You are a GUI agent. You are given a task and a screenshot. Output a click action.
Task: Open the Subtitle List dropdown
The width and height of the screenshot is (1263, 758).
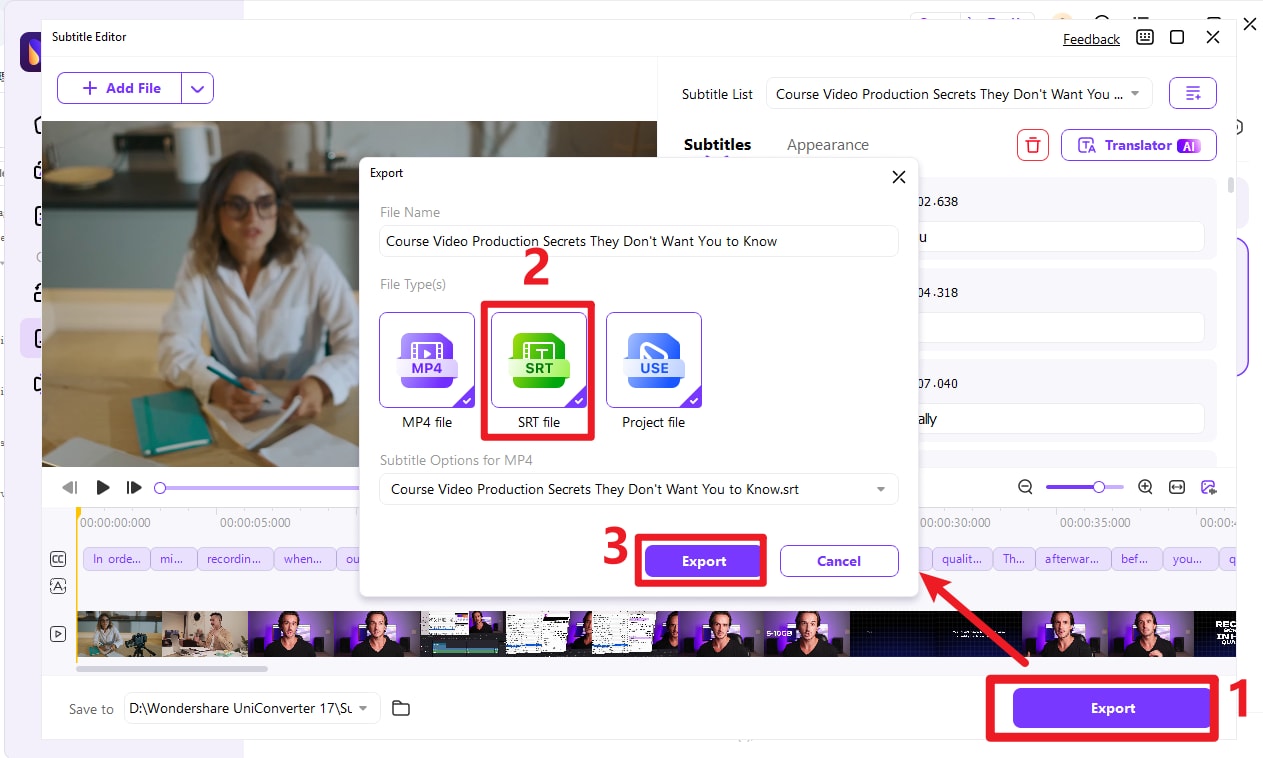[1134, 93]
